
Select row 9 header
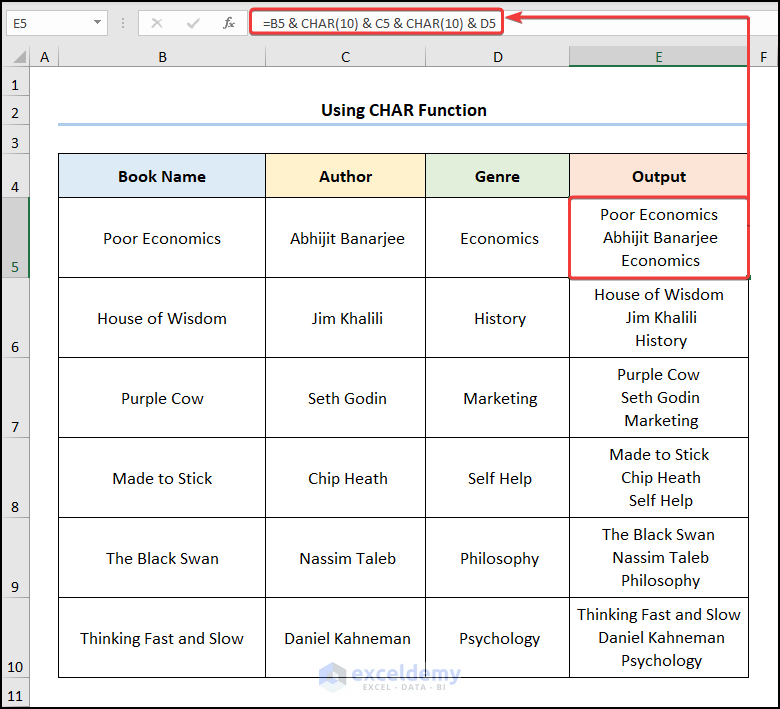(15, 558)
